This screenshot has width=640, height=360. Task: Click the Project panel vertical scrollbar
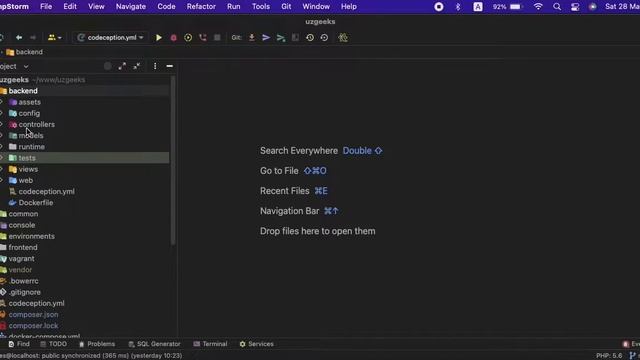[x=173, y=161]
